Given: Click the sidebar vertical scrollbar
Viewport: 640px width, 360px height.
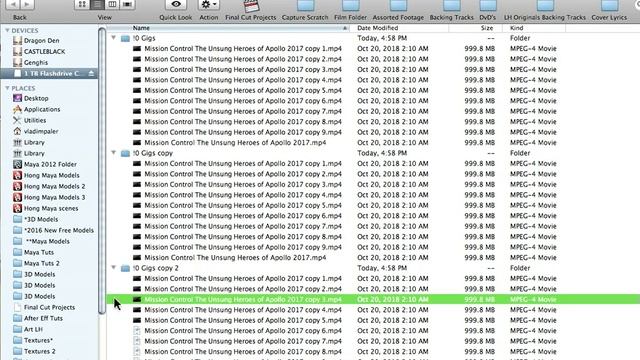Looking at the screenshot, I should point(101,171).
